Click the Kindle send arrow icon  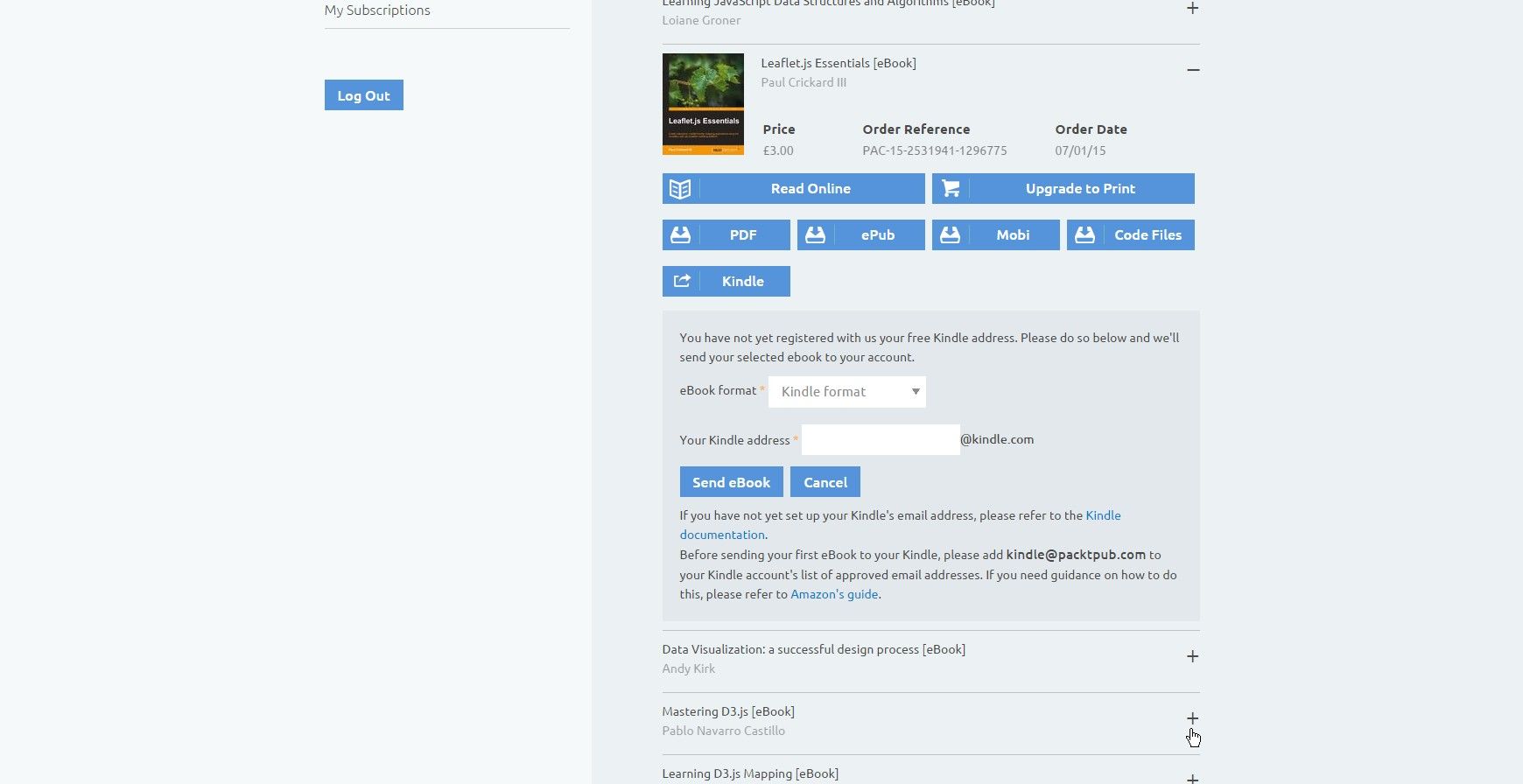681,281
